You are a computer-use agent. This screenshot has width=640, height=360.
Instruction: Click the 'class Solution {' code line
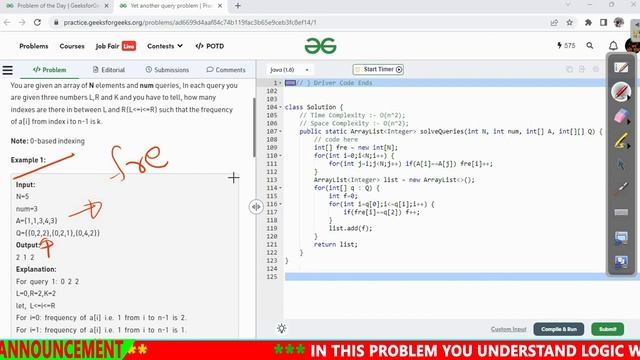314,107
